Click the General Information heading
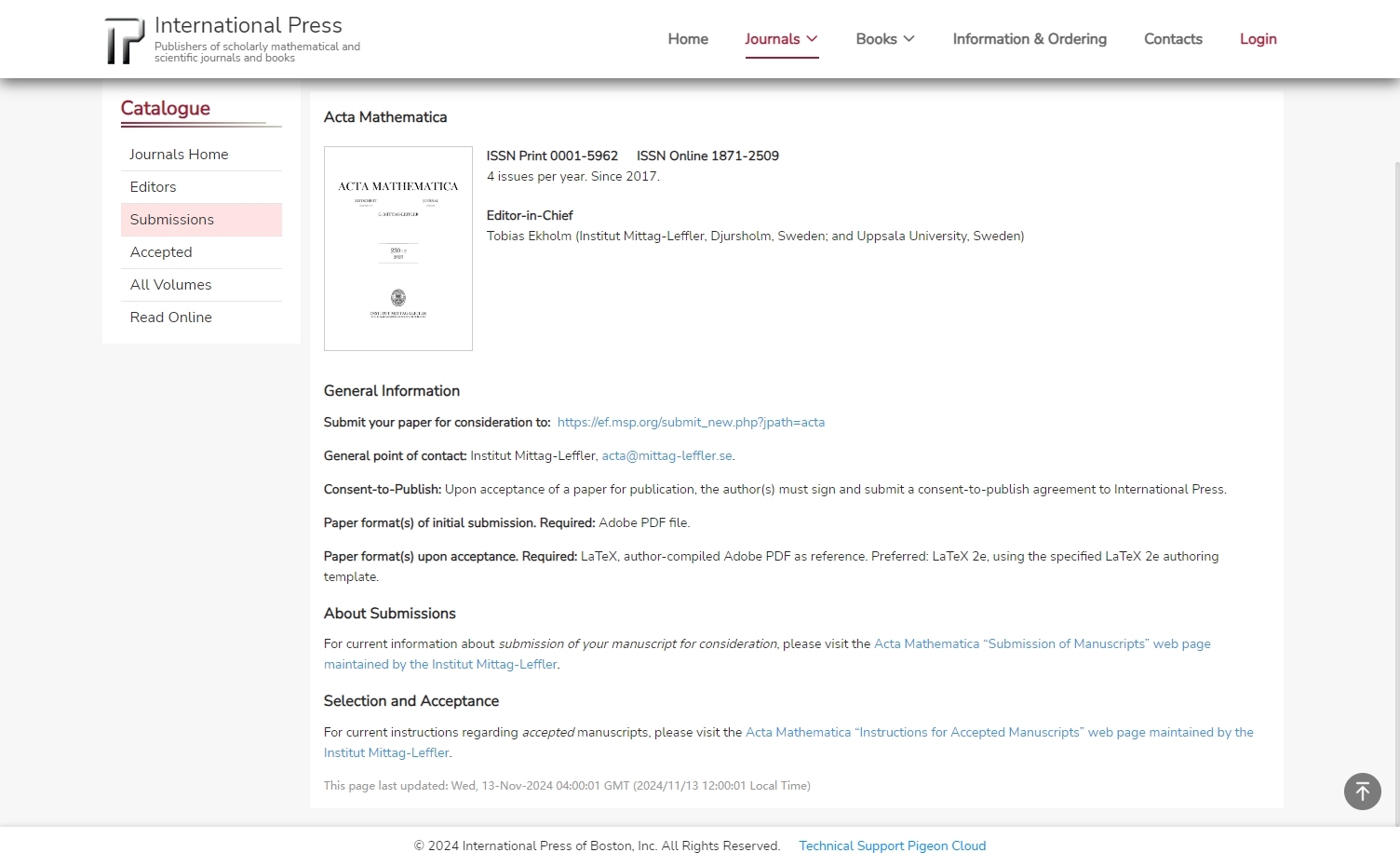Screen dimensions: 1400x866 [392, 391]
